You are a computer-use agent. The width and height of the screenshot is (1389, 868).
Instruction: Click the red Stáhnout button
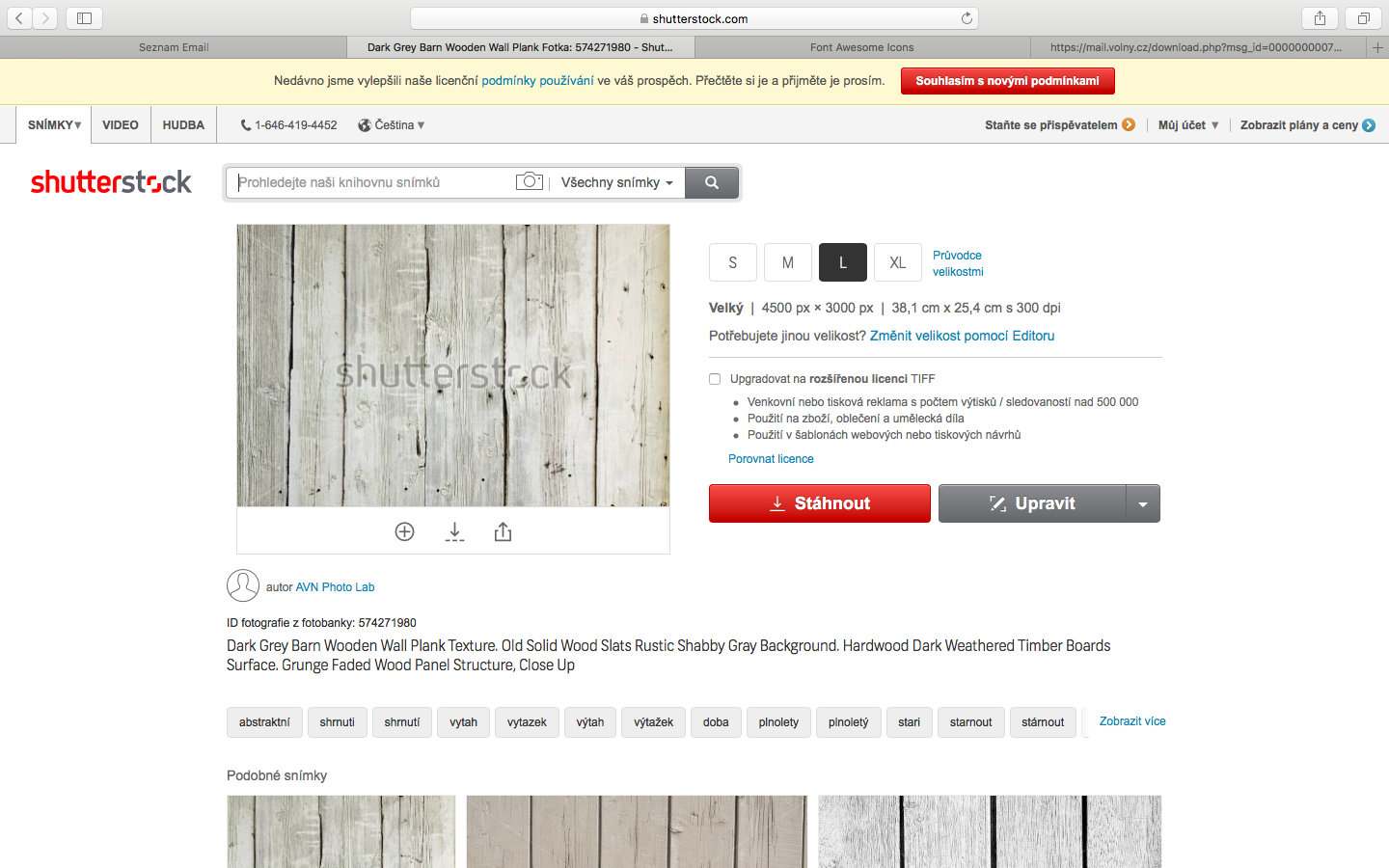click(819, 503)
